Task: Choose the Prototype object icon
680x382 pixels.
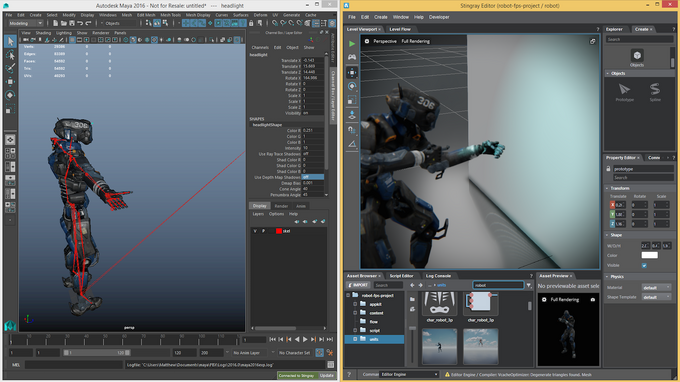Action: (624, 89)
